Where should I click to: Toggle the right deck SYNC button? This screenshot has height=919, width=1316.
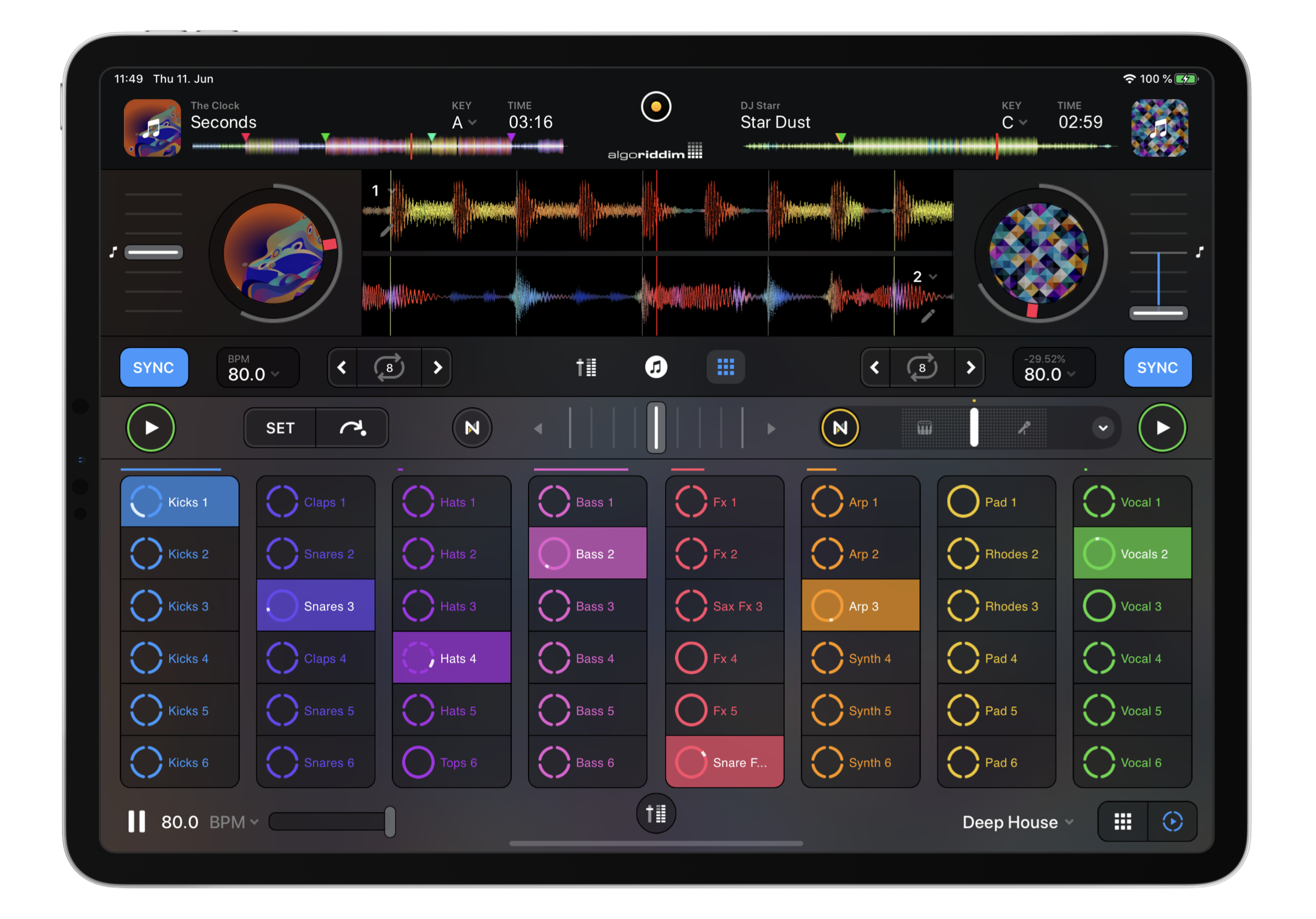point(1157,367)
